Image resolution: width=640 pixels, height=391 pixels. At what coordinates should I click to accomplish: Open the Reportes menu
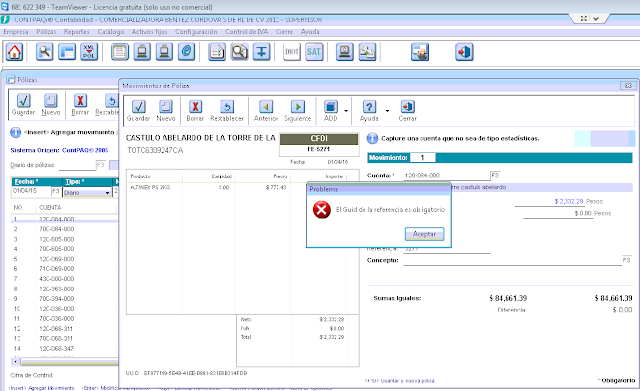76,32
